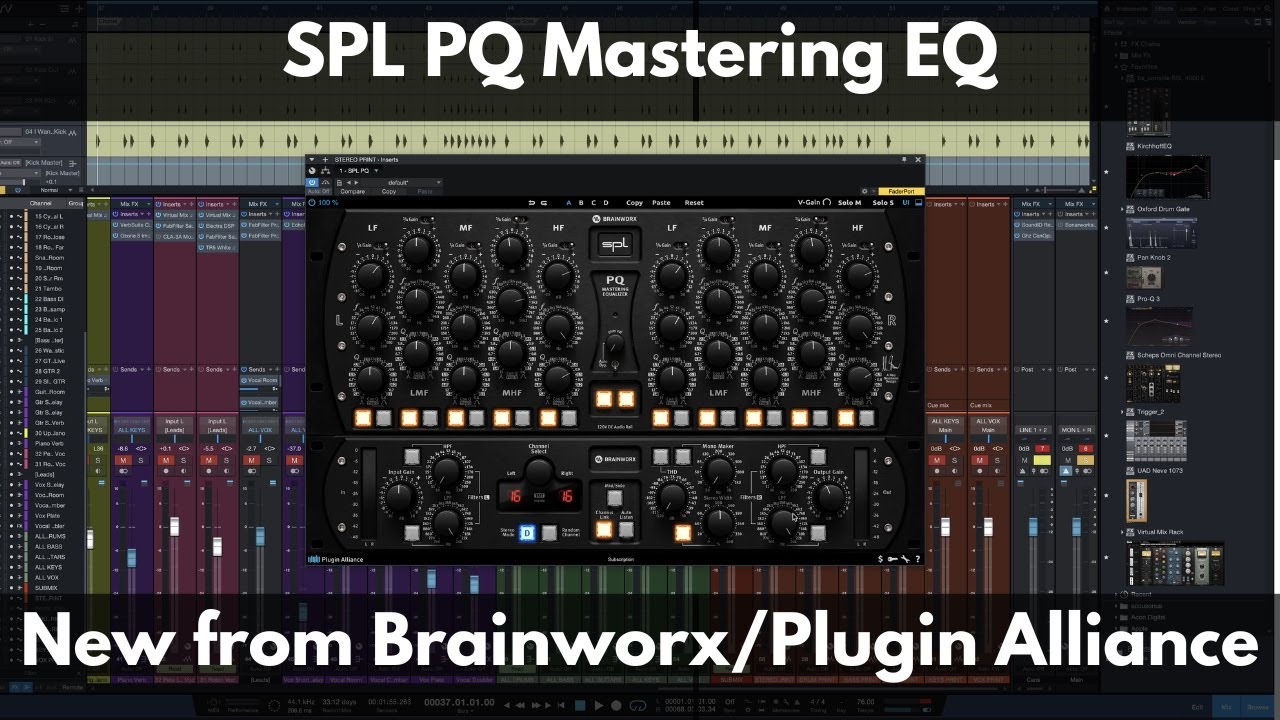This screenshot has width=1280, height=720.
Task: Toggle the Stereo Mode D button
Action: tap(527, 532)
